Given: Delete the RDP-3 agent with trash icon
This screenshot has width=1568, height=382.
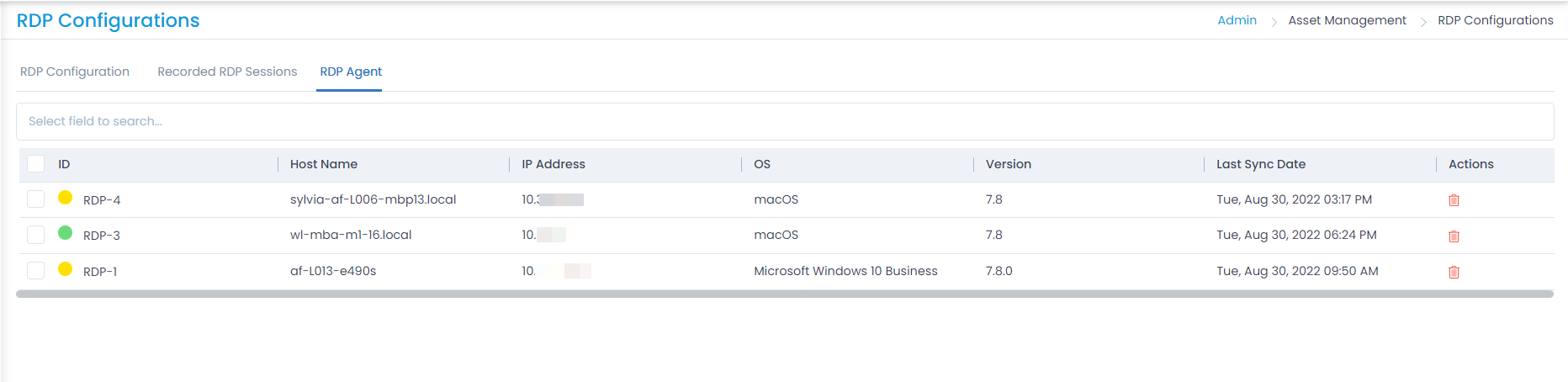Looking at the screenshot, I should point(1454,236).
